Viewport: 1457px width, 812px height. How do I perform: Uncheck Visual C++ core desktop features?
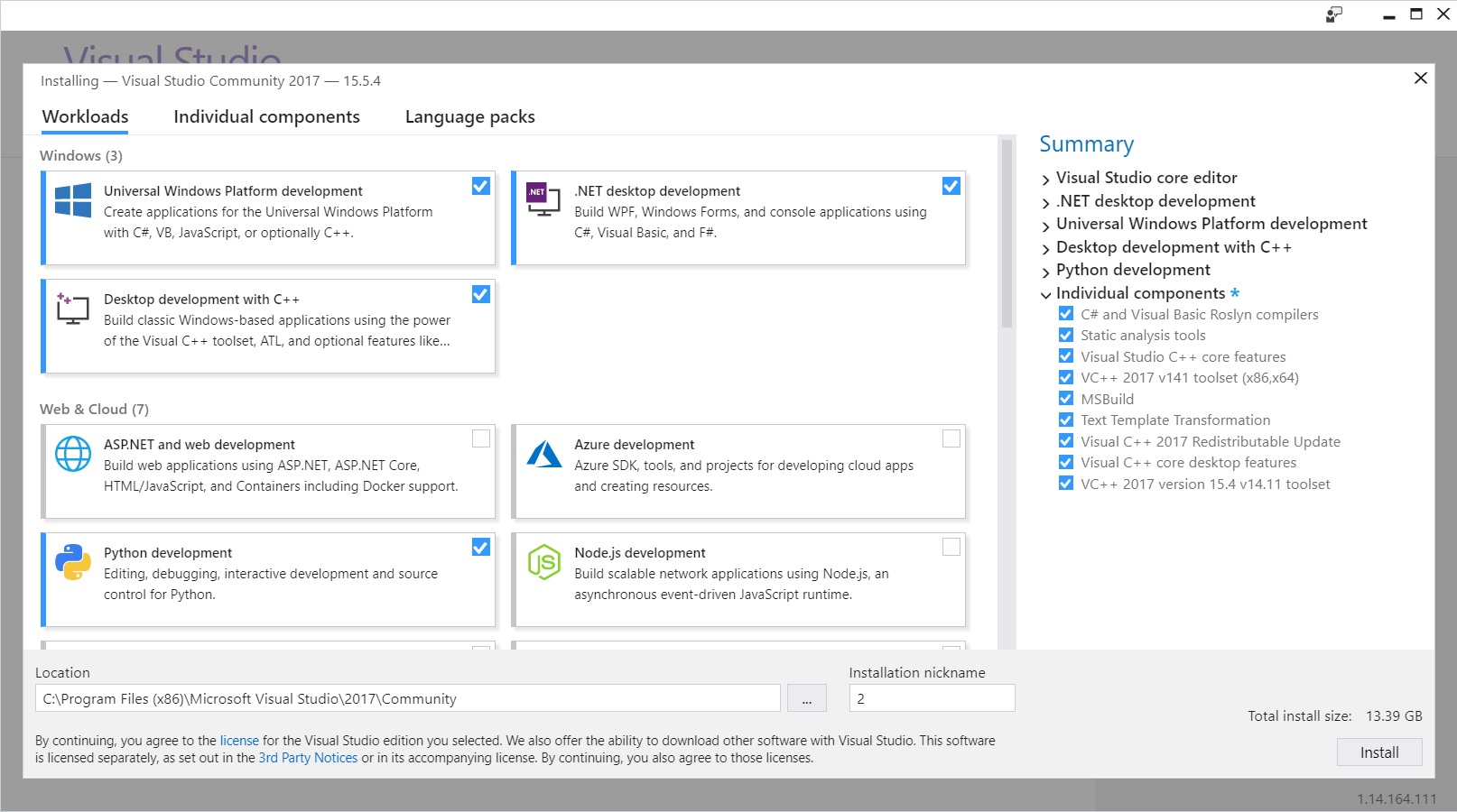coord(1066,462)
